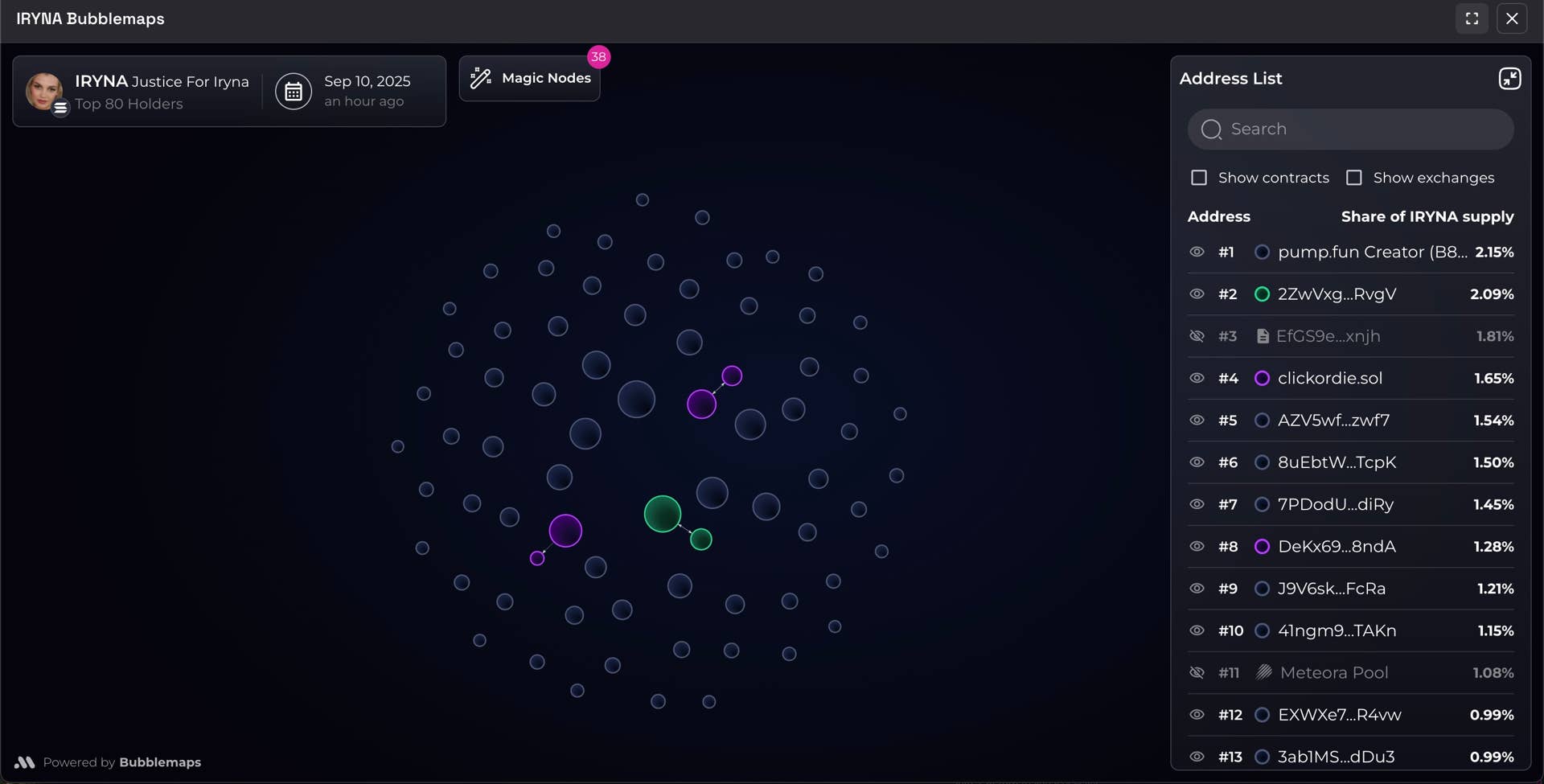Click the Magic Nodes button
This screenshot has height=784, width=1544.
(x=529, y=78)
